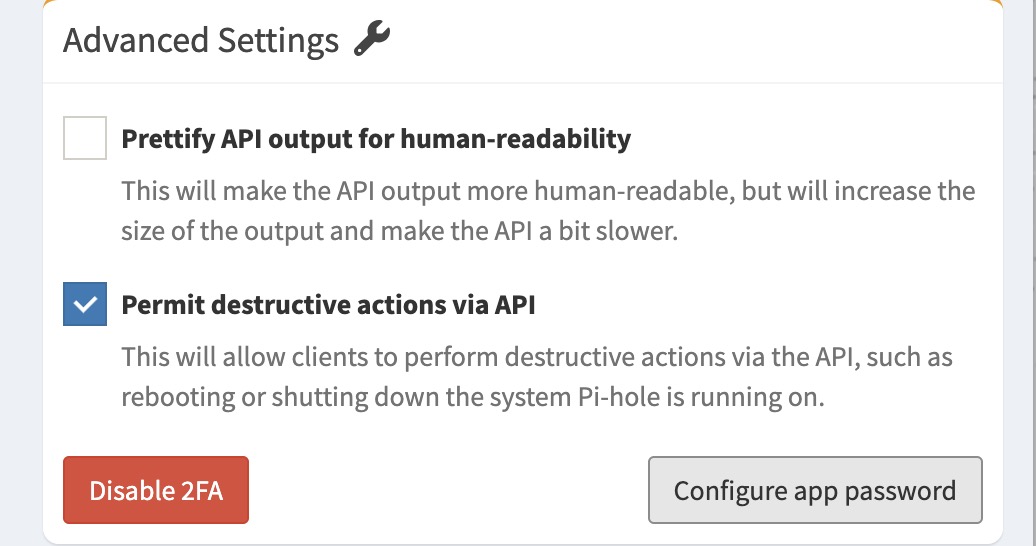
Task: Click empty space between the two bottom buttons
Action: pyautogui.click(x=448, y=491)
